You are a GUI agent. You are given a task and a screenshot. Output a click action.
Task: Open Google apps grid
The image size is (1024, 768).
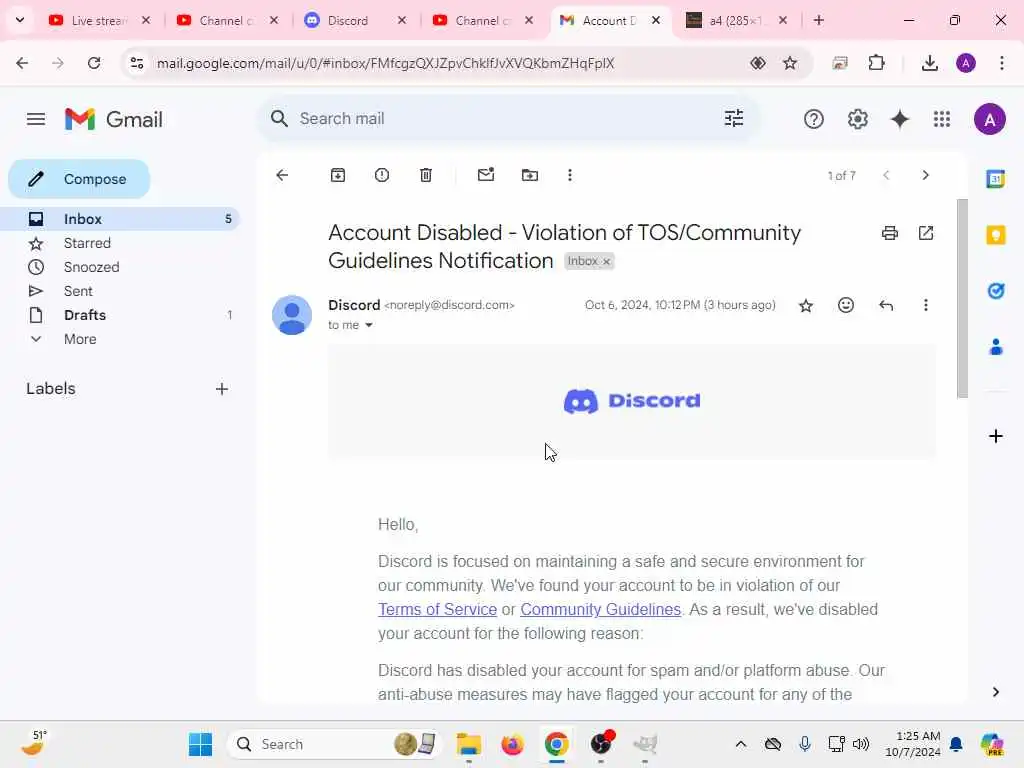[x=942, y=120]
